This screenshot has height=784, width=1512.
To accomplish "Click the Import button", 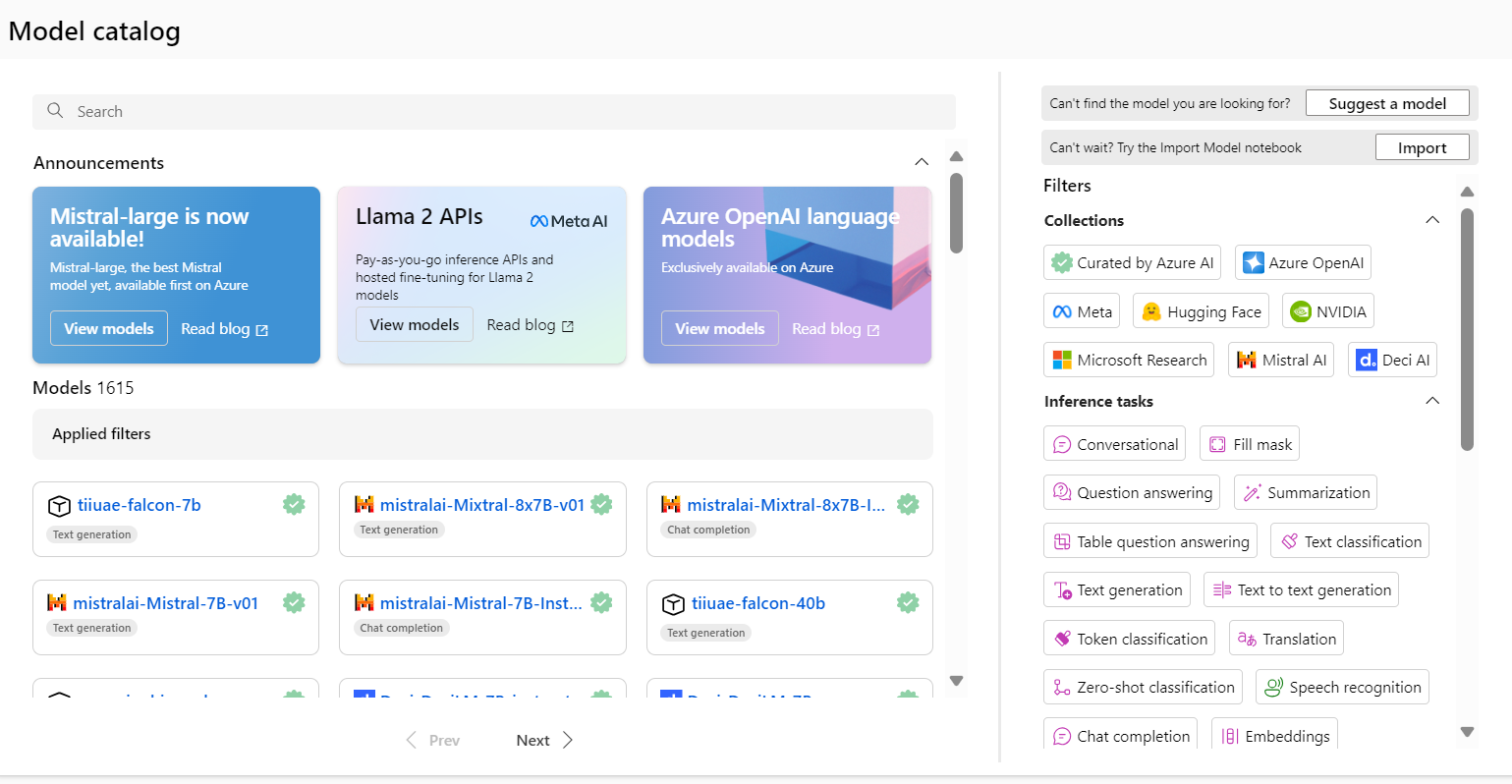I will [1422, 147].
